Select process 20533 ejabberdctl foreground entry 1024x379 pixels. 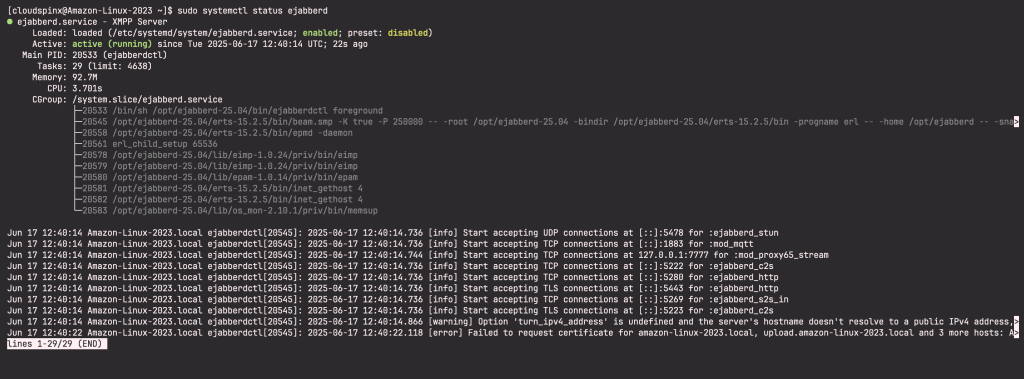click(x=228, y=111)
